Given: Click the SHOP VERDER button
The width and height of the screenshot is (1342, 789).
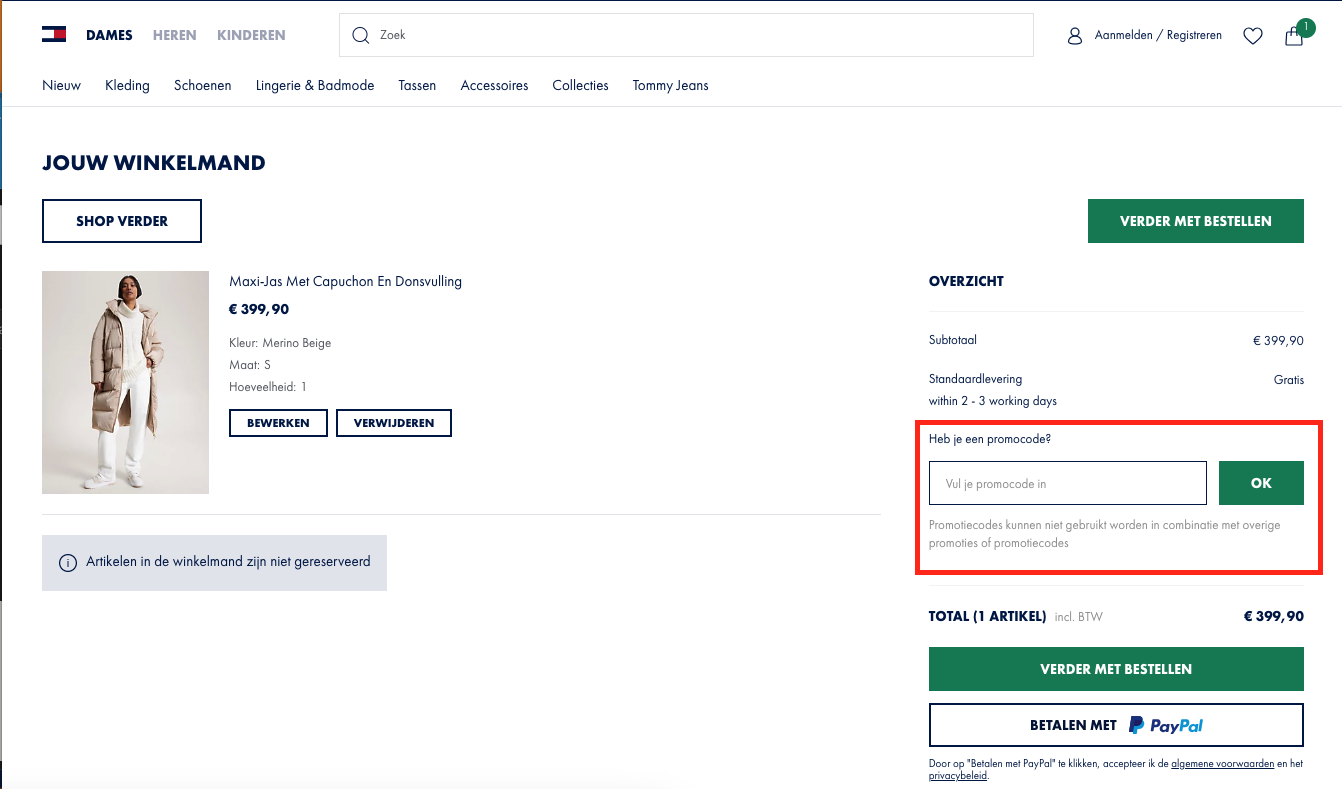Looking at the screenshot, I should coord(122,221).
